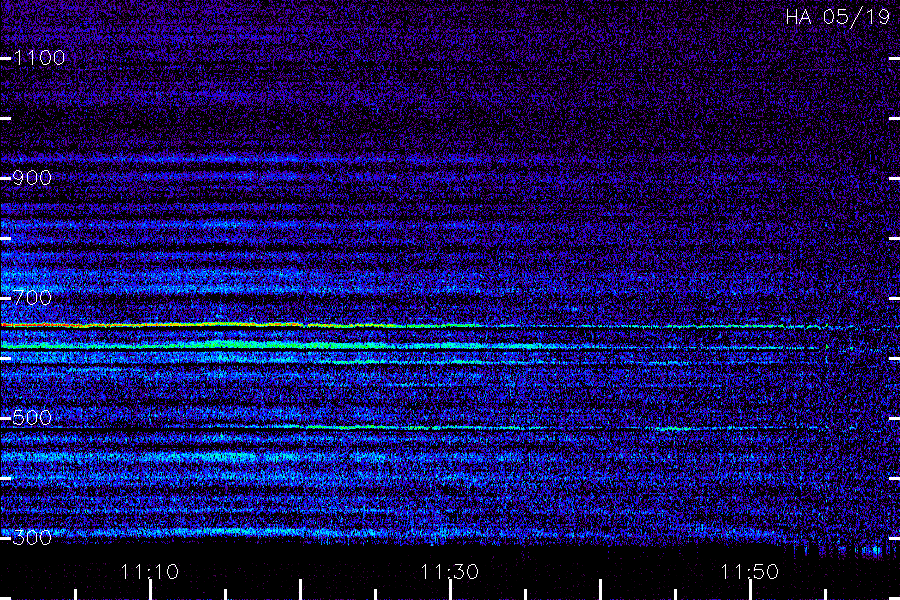The image size is (900, 600).
Task: Click the 11:30 time axis label
Action: coord(449,572)
